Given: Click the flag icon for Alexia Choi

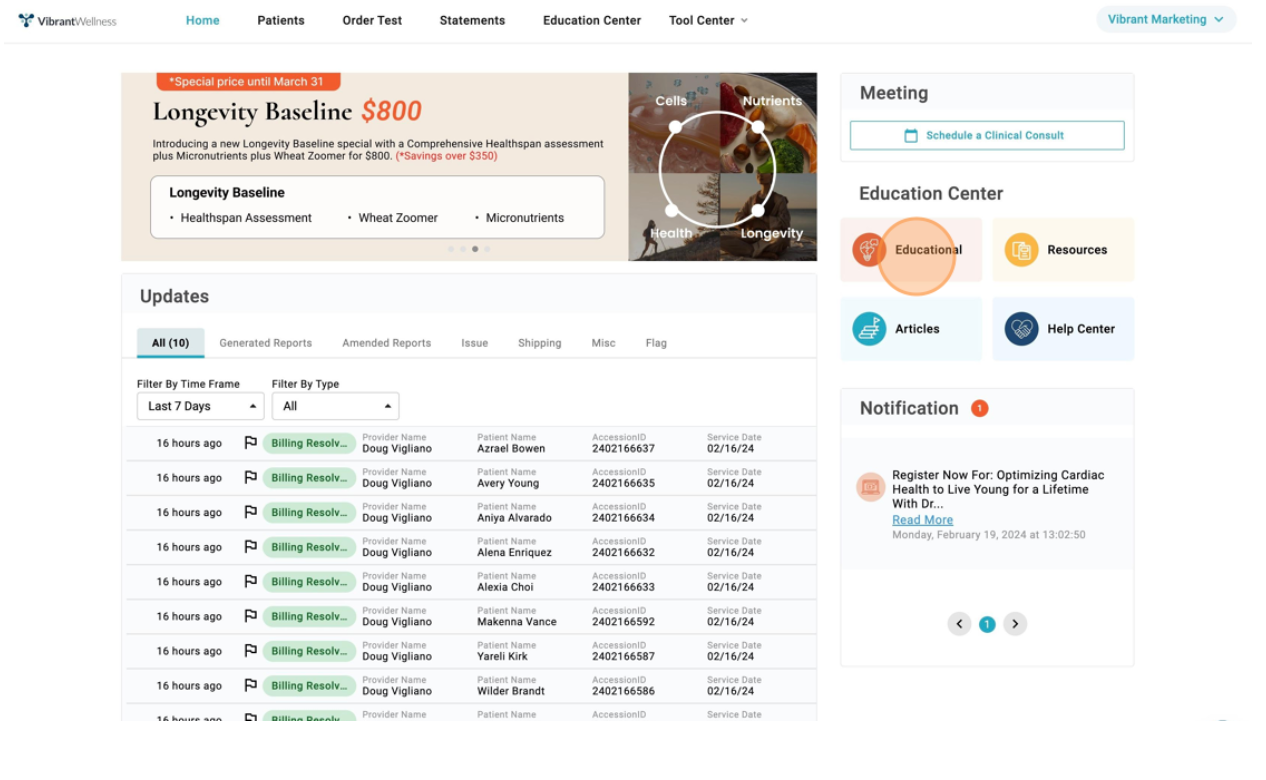Looking at the screenshot, I should (251, 582).
